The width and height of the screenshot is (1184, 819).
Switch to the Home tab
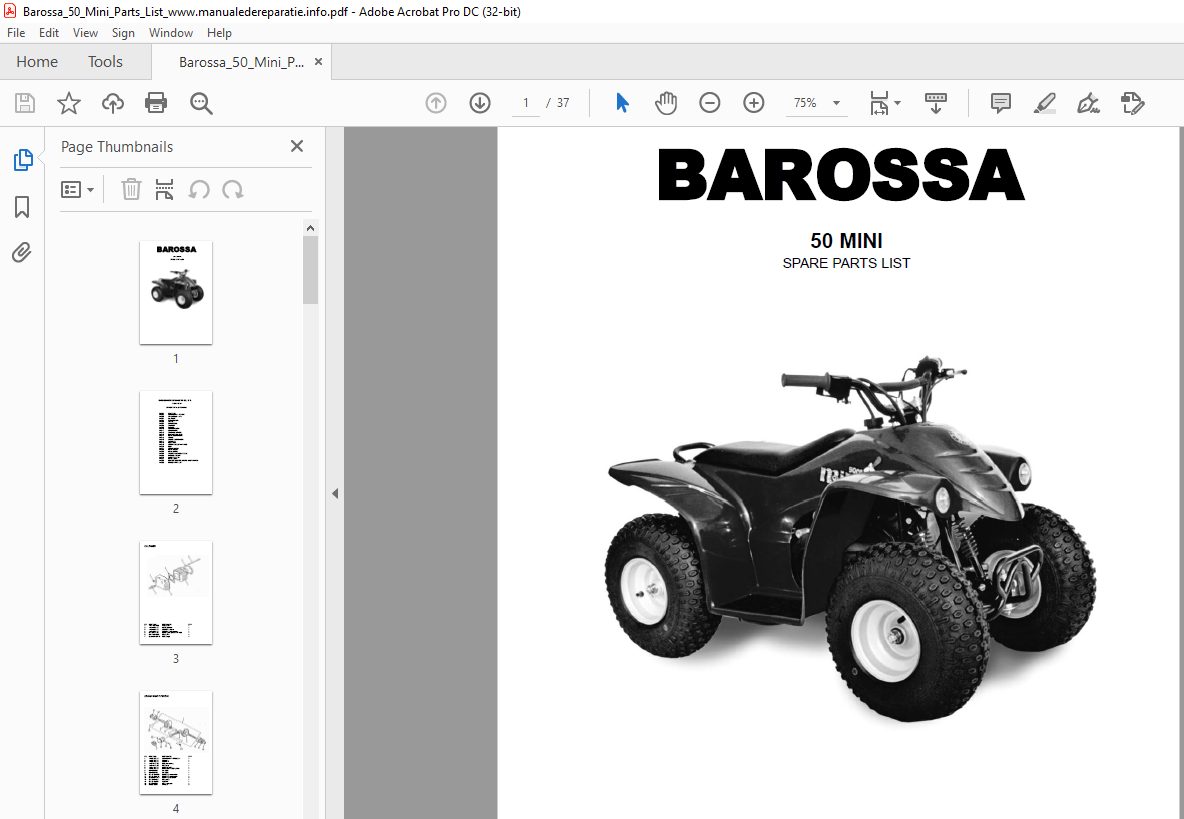click(37, 62)
